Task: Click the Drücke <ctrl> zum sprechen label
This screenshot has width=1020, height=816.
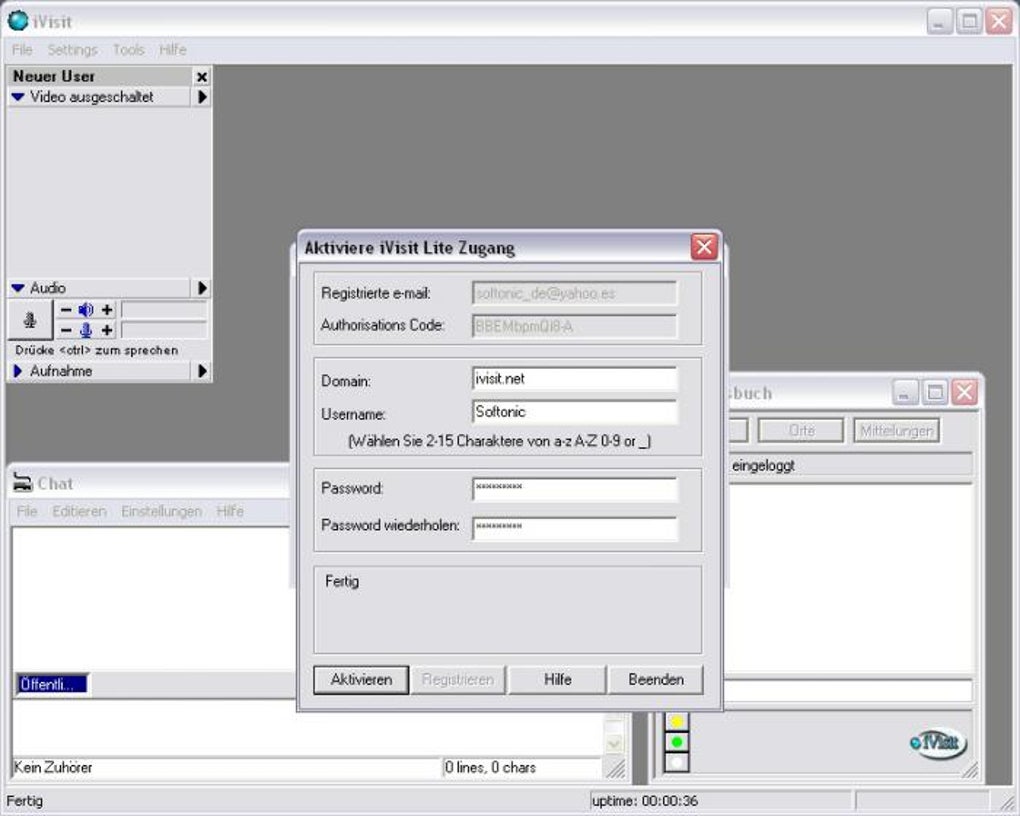Action: click(96, 350)
